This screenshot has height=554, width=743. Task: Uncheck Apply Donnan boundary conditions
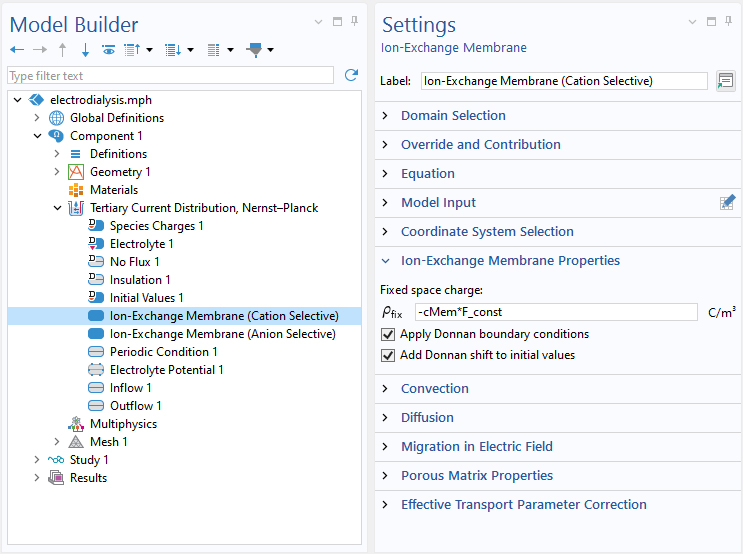(389, 335)
